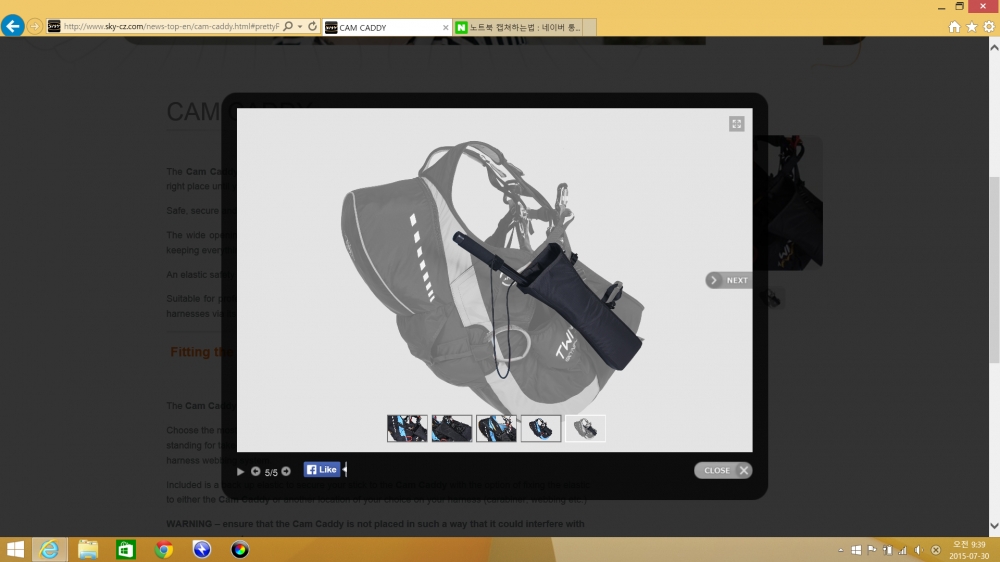The height and width of the screenshot is (562, 1000).
Task: Click NEXT to view next image
Action: coord(729,280)
